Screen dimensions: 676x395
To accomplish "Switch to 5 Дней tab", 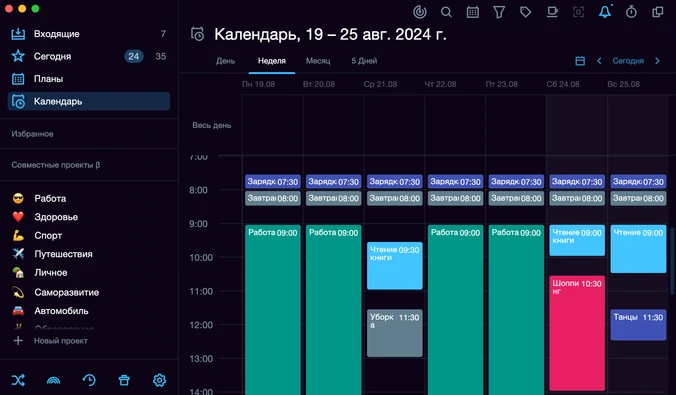I will (364, 61).
